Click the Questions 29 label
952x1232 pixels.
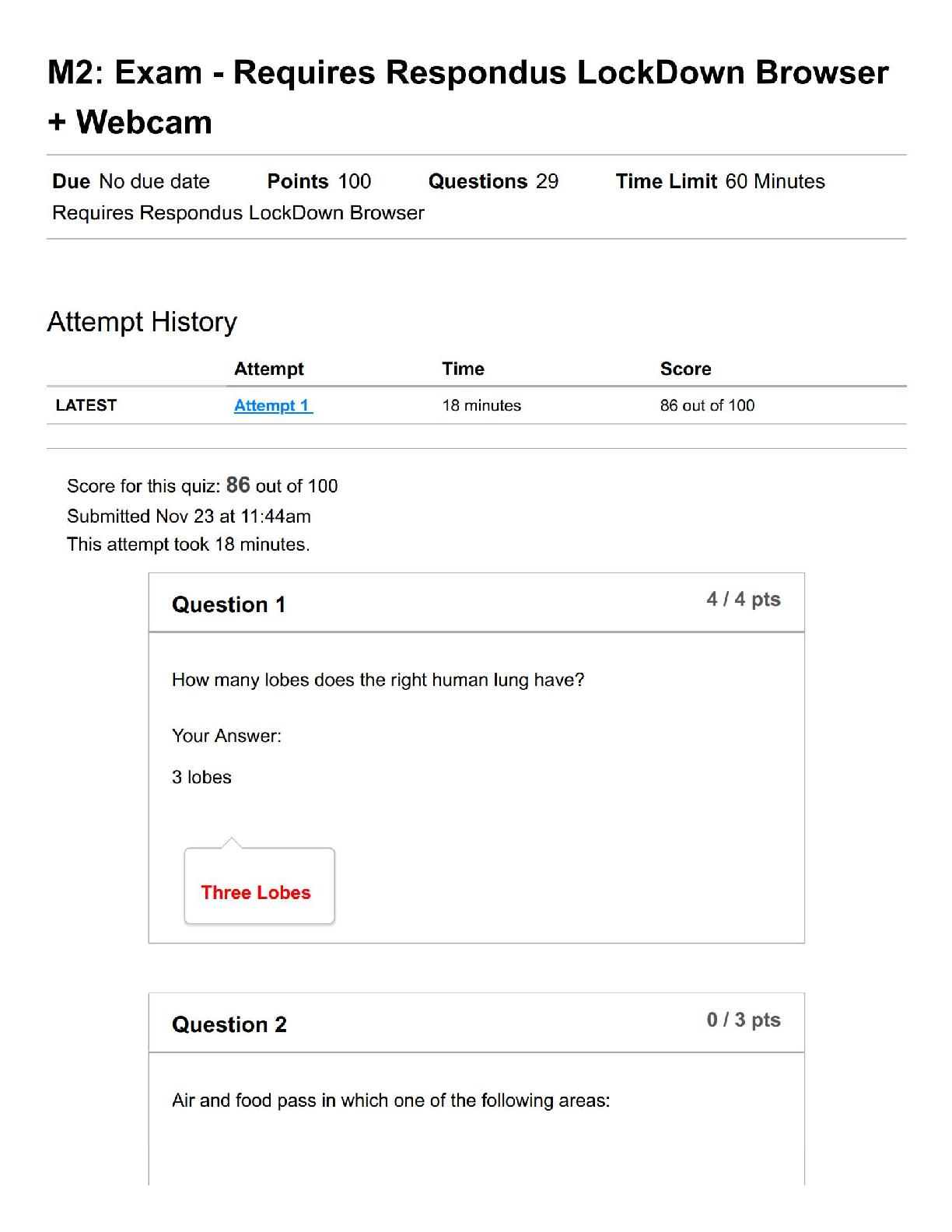(493, 181)
